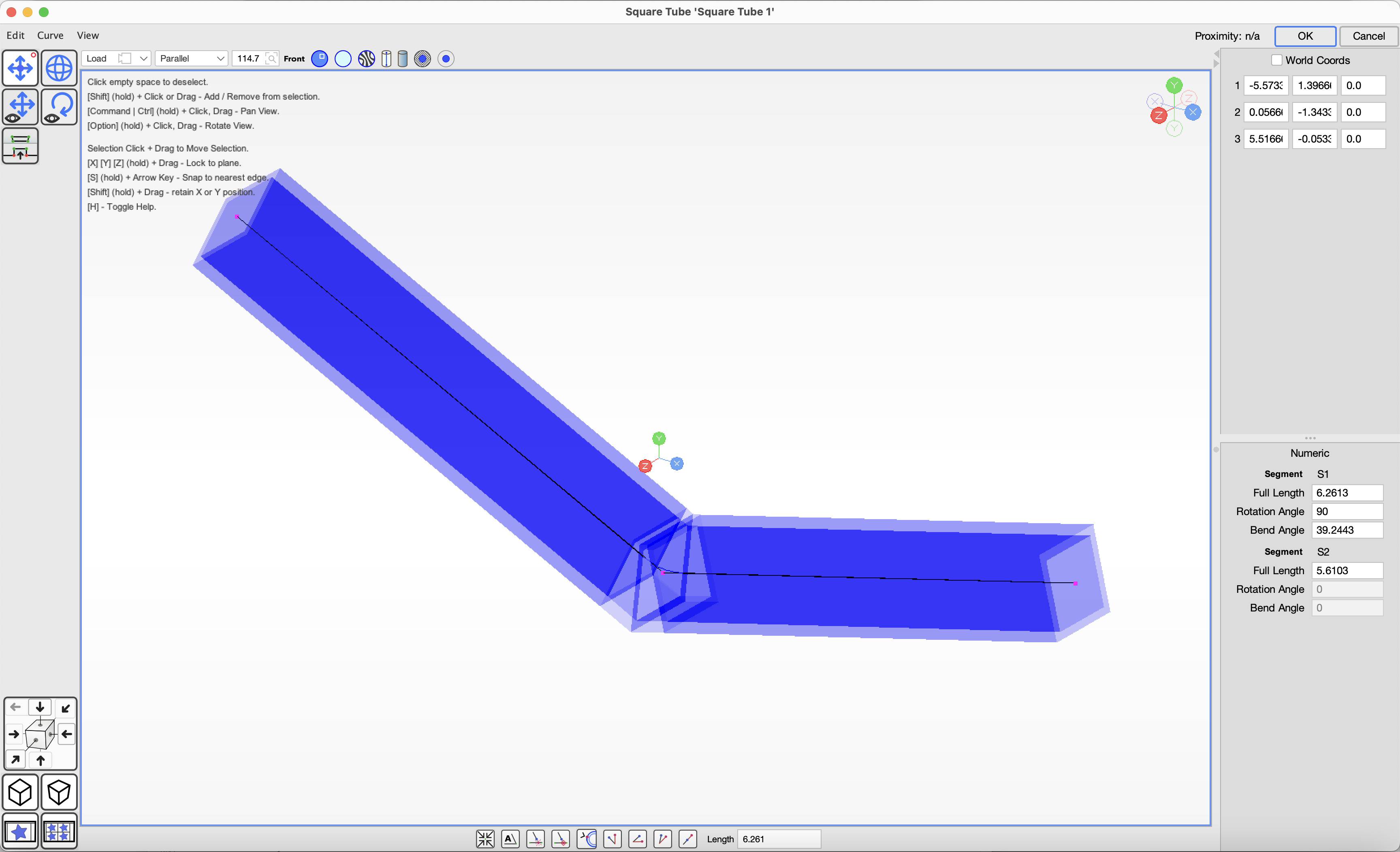Image resolution: width=1400 pixels, height=852 pixels.
Task: Open the Parallel projection dropdown
Action: pyautogui.click(x=191, y=58)
